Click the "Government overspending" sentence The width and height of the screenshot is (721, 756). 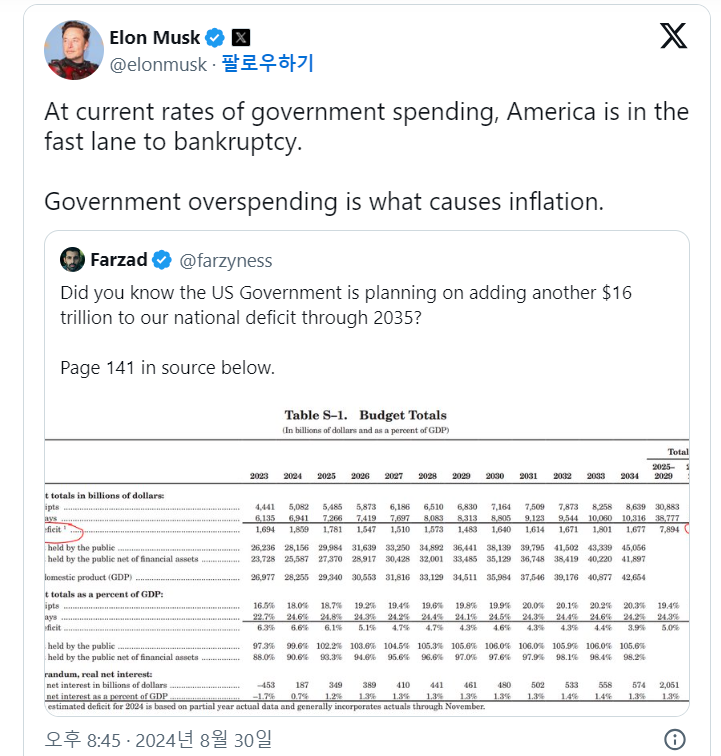tap(324, 201)
